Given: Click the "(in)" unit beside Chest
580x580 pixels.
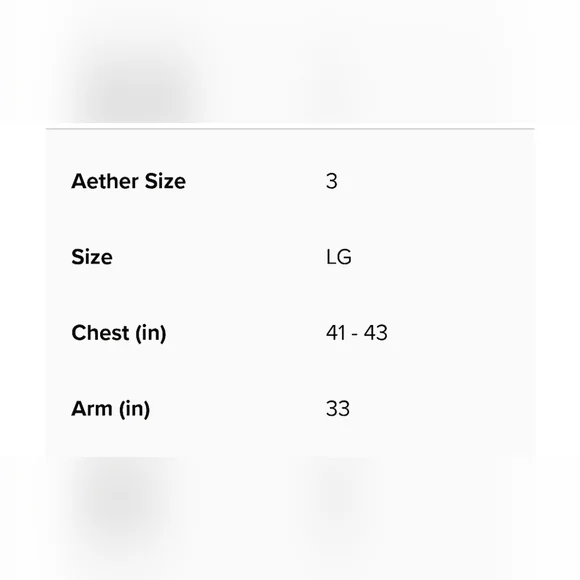Looking at the screenshot, I should (151, 333).
